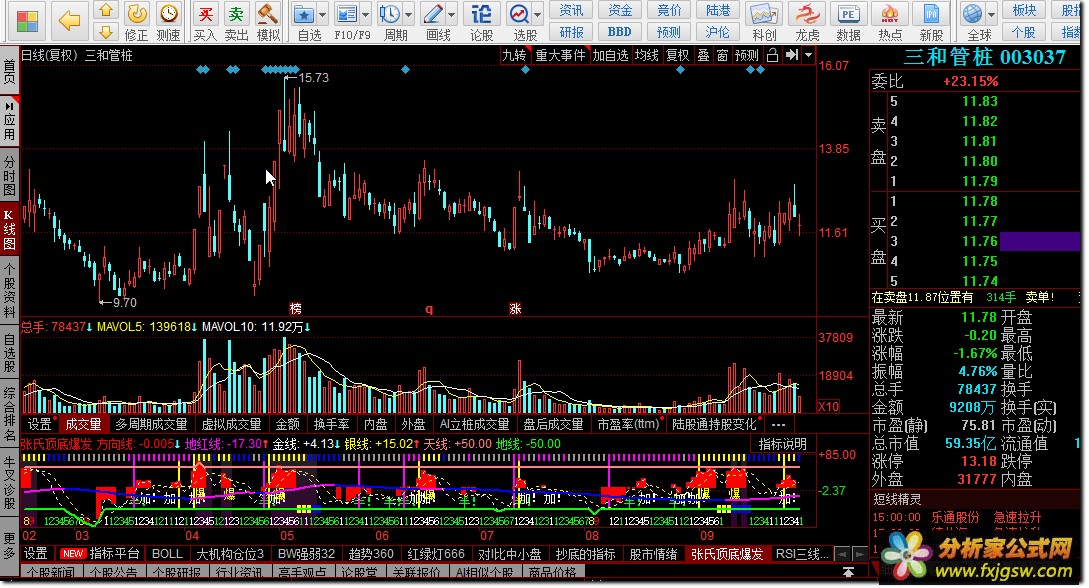Click the BBD button
This screenshot has width=1089, height=588.
click(x=620, y=32)
